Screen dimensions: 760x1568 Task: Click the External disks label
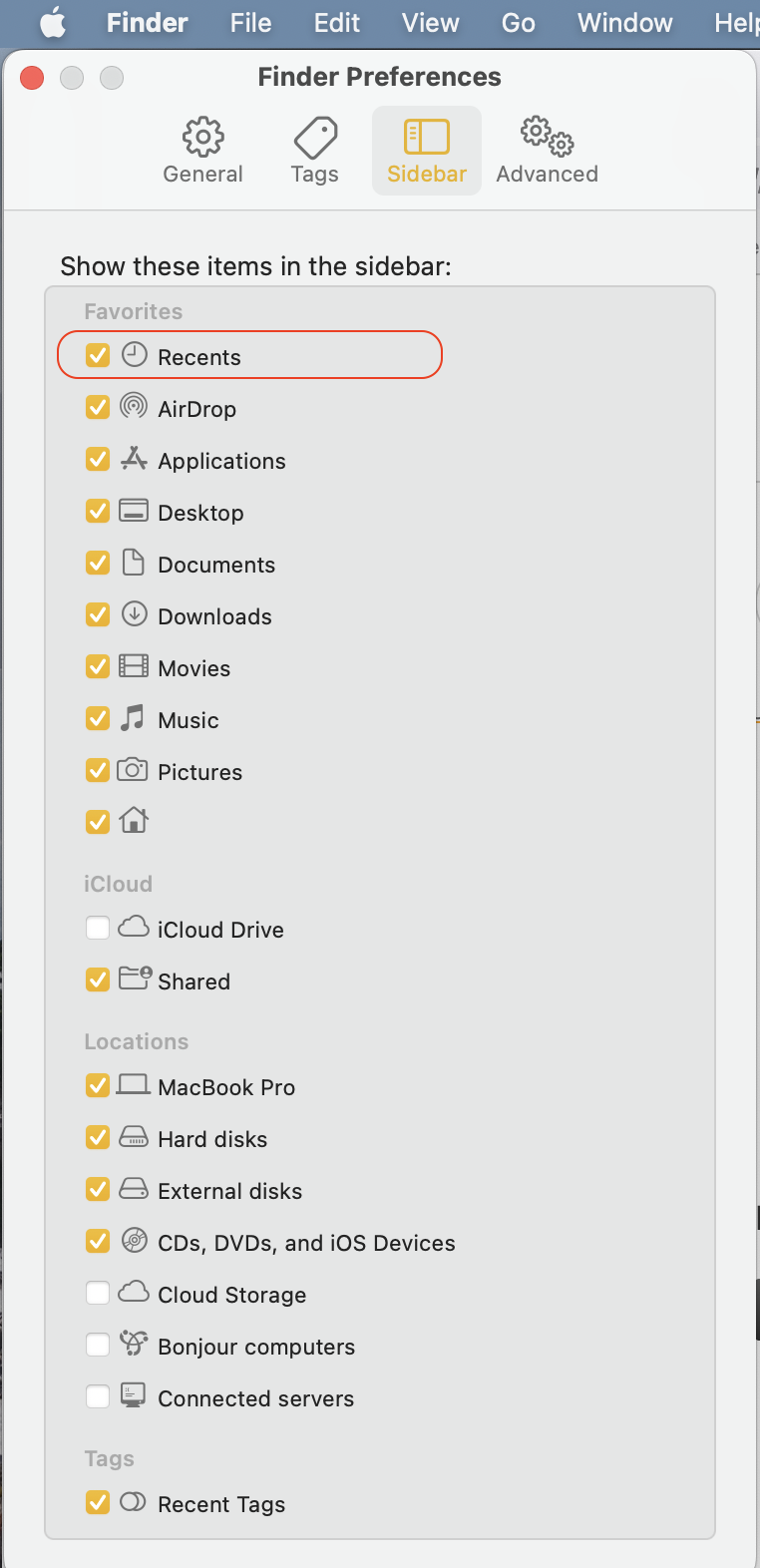pyautogui.click(x=229, y=1191)
